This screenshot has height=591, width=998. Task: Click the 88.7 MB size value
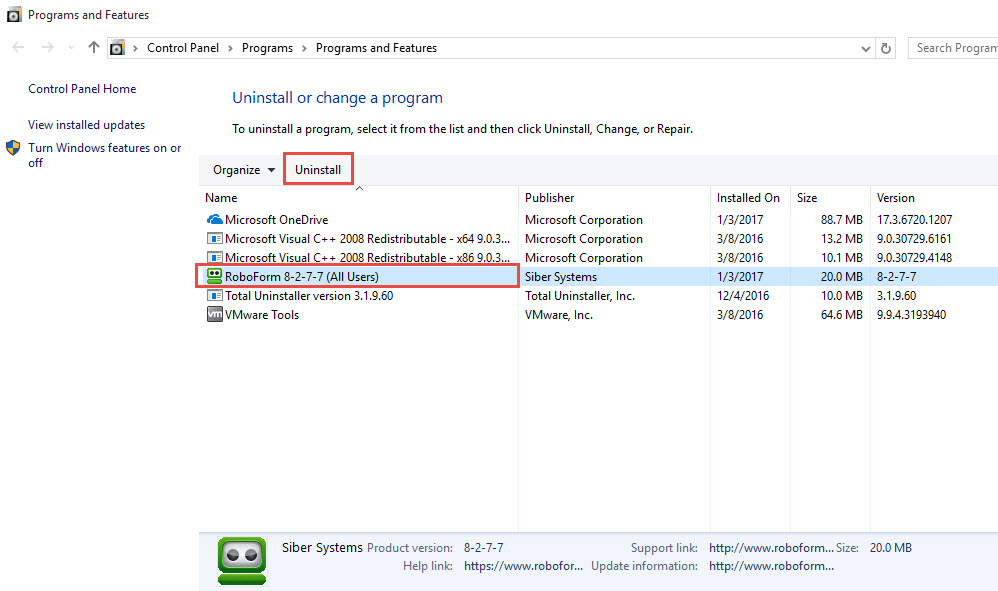click(x=841, y=219)
